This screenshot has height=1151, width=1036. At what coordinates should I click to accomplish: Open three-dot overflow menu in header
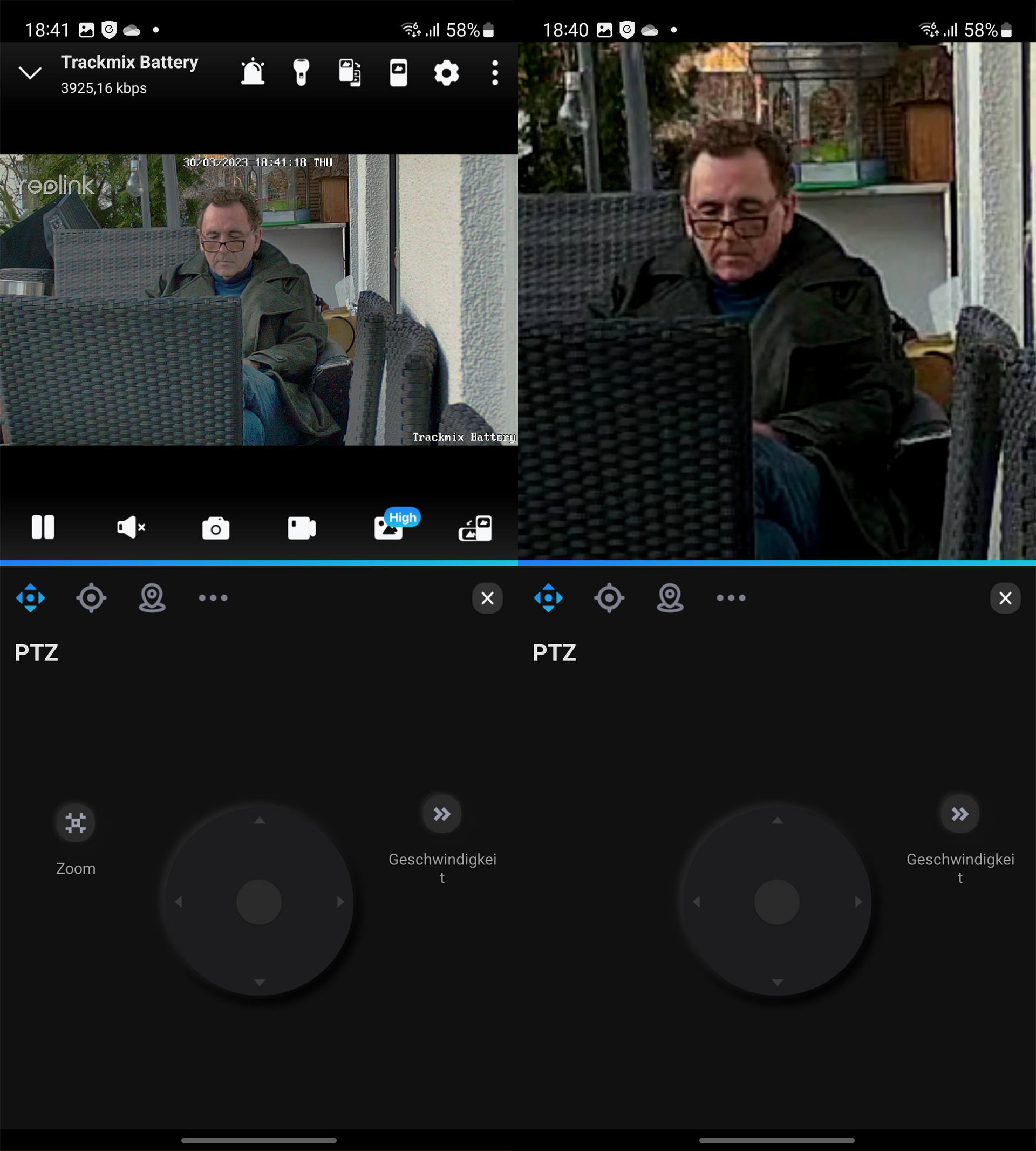[495, 73]
